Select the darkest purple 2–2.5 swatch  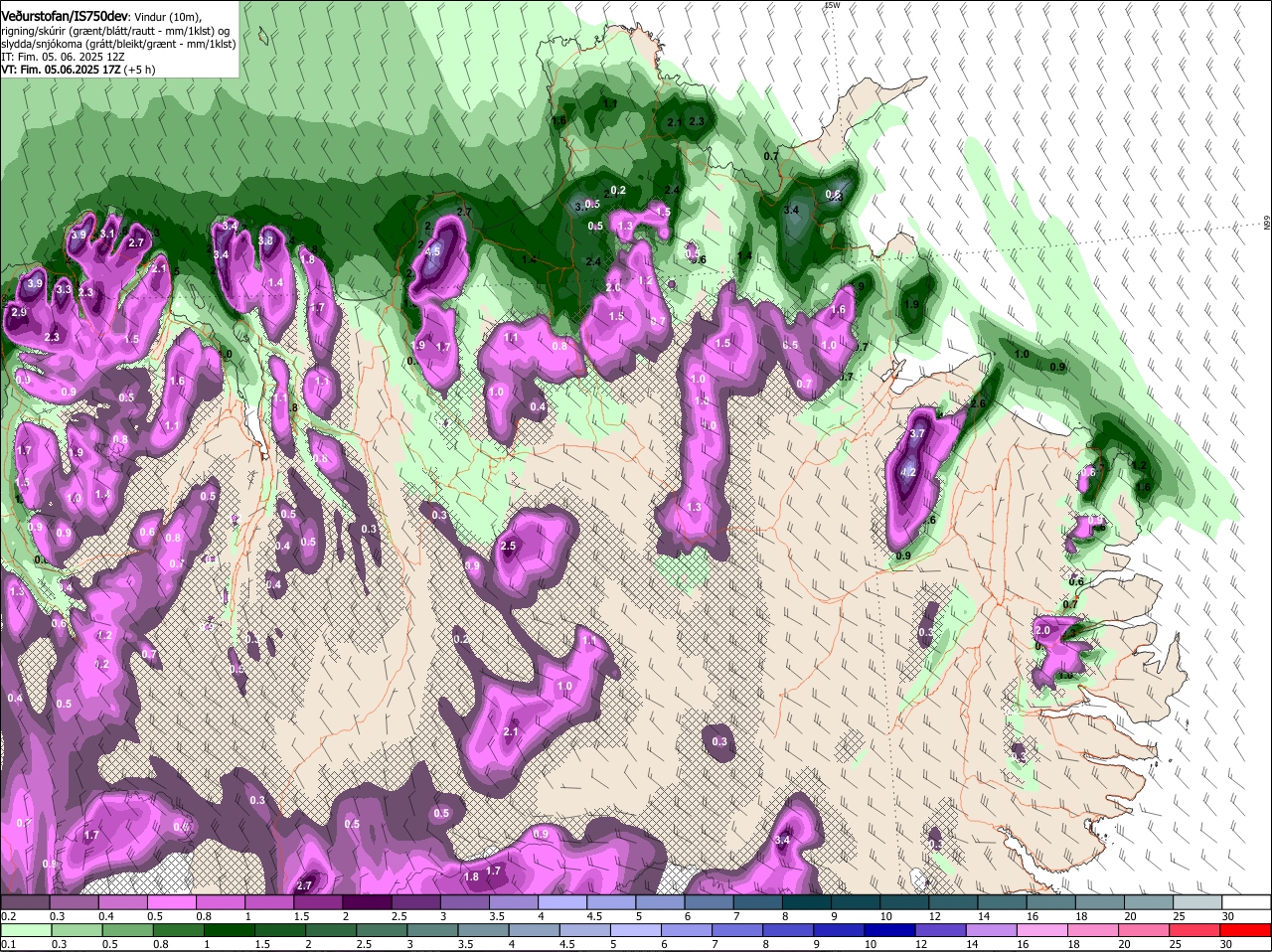367,901
